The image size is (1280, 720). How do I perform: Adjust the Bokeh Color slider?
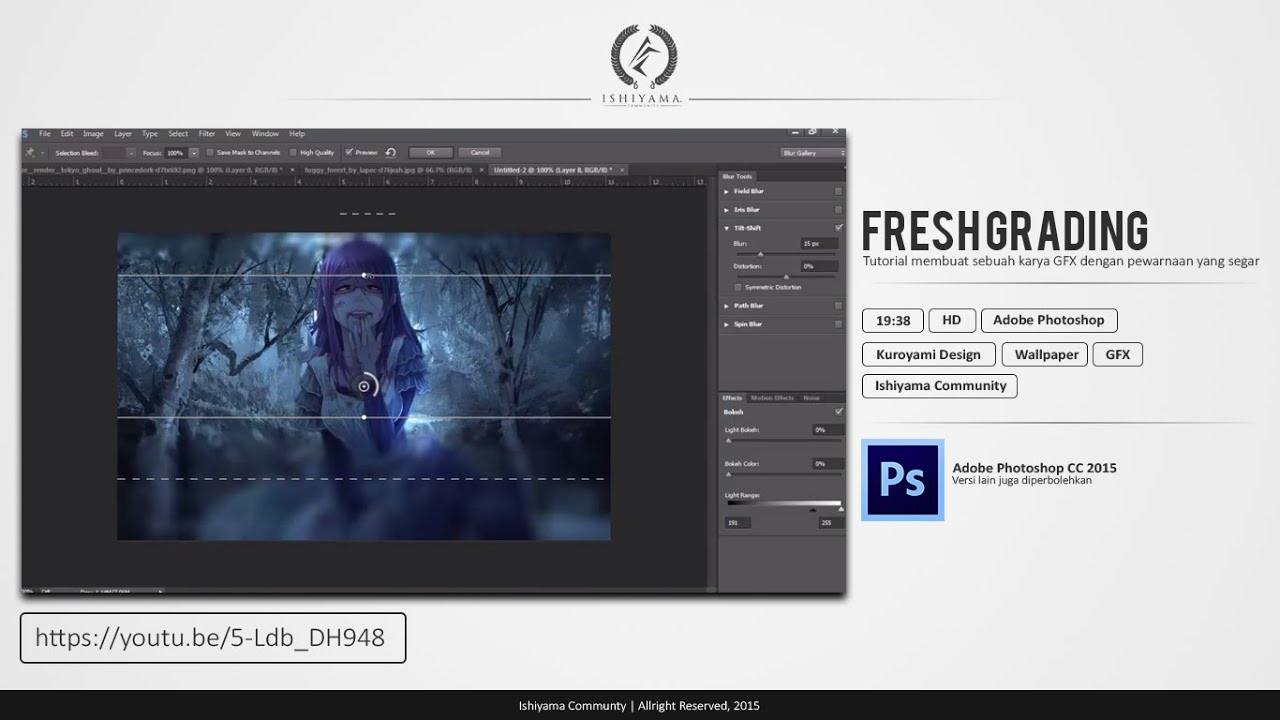(x=783, y=475)
